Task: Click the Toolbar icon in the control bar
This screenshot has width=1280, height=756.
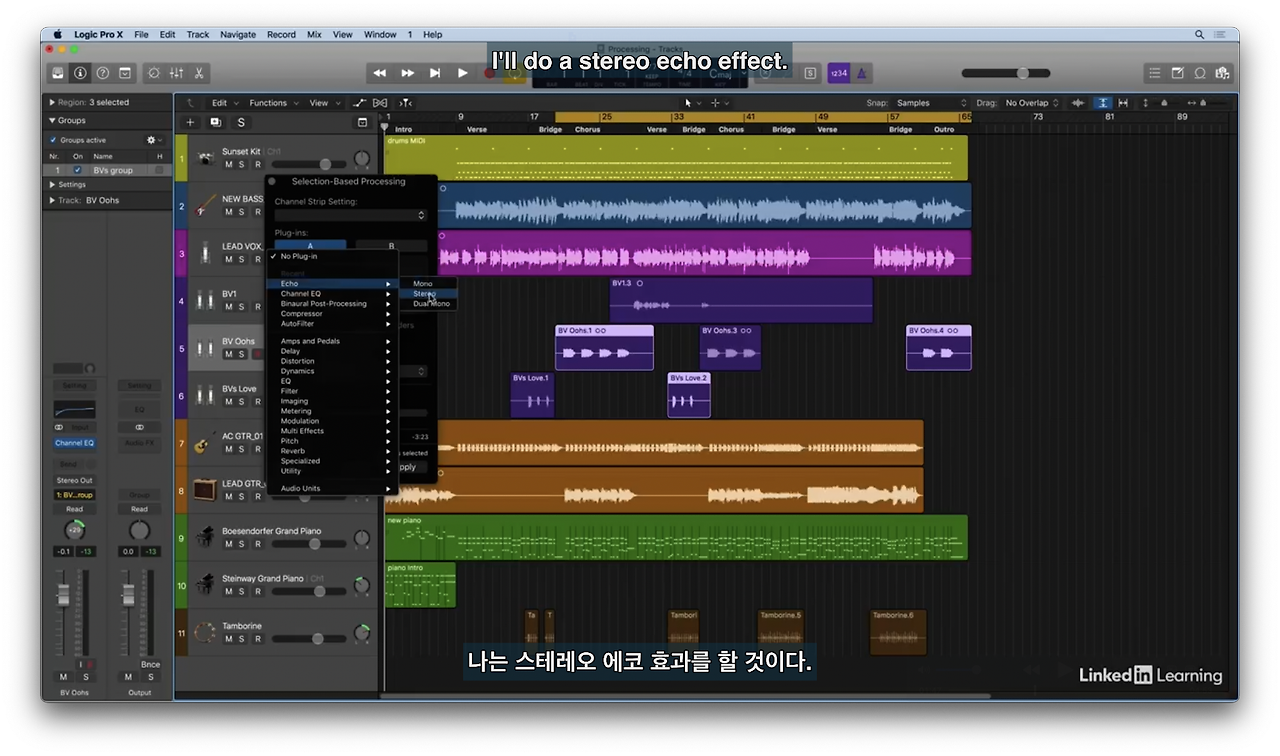Action: pyautogui.click(x=125, y=73)
